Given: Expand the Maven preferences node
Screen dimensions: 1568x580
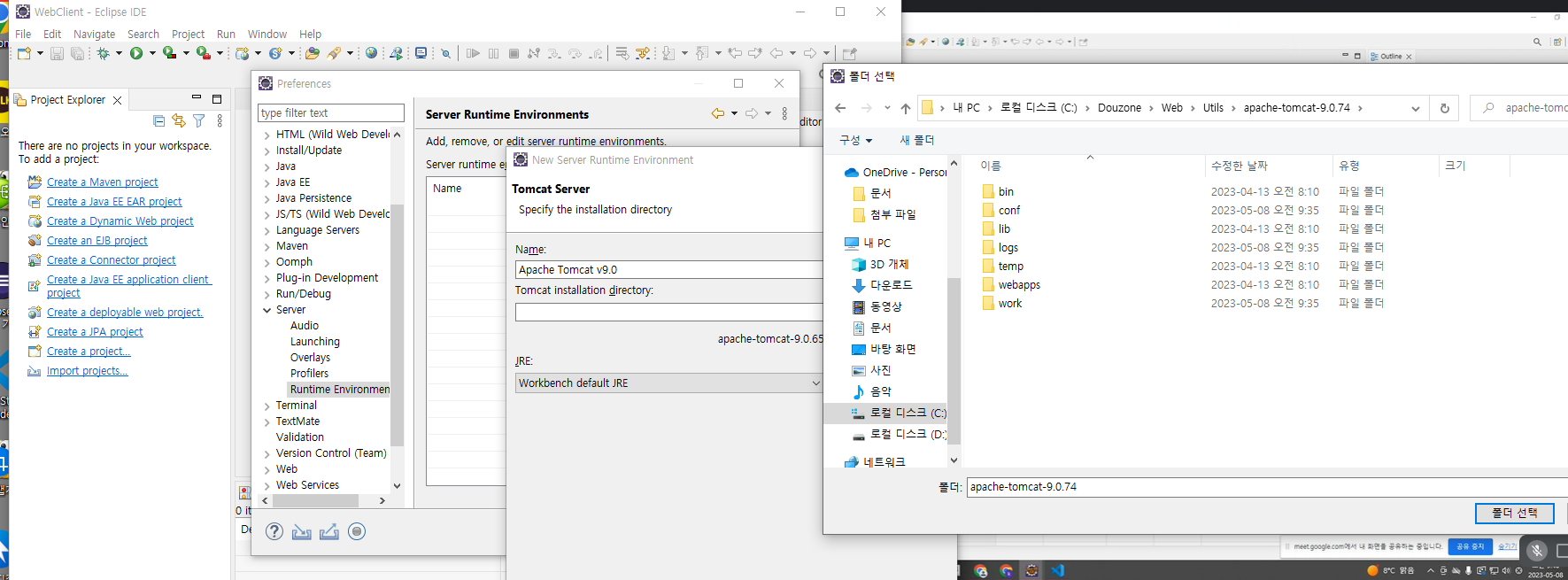Looking at the screenshot, I should [x=267, y=246].
